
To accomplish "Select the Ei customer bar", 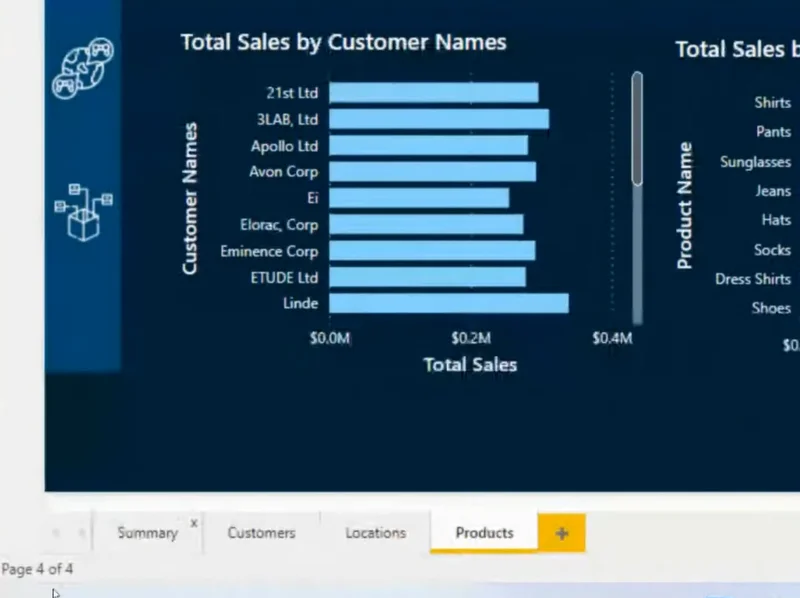I will click(x=419, y=198).
